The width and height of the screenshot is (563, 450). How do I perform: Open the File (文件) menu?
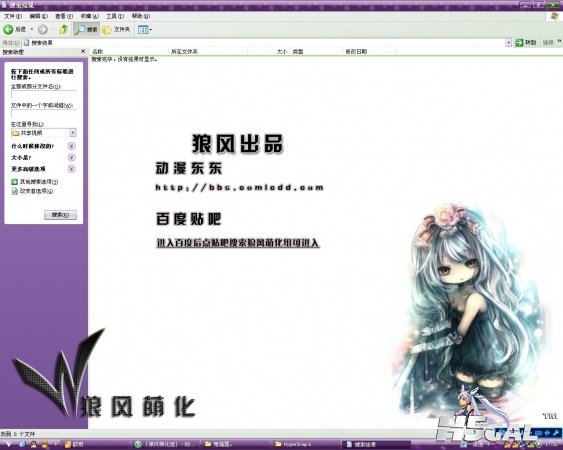(x=13, y=16)
